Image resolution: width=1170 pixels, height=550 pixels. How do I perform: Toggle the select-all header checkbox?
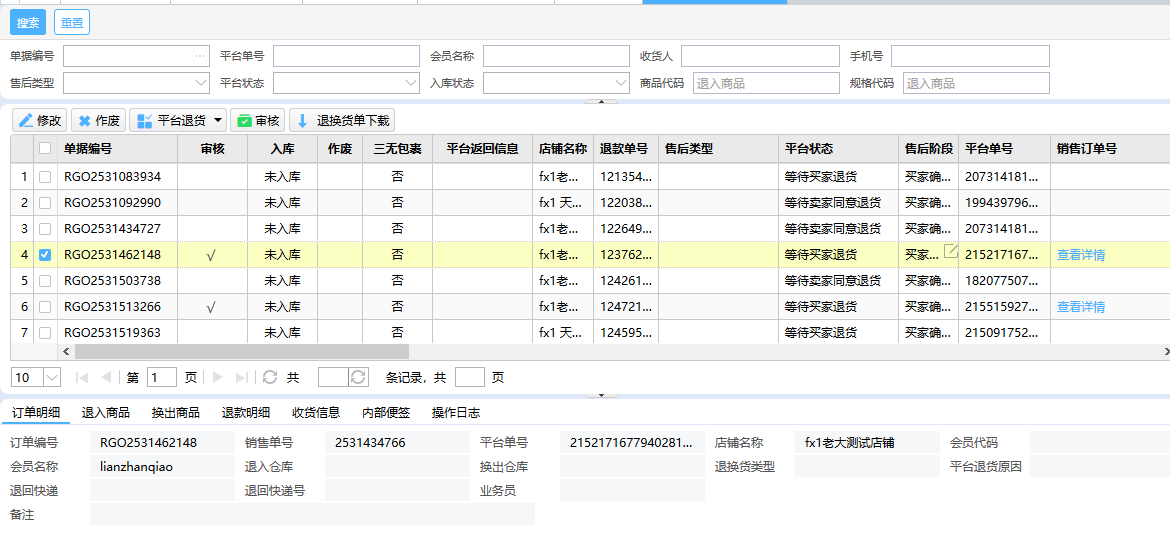point(44,149)
